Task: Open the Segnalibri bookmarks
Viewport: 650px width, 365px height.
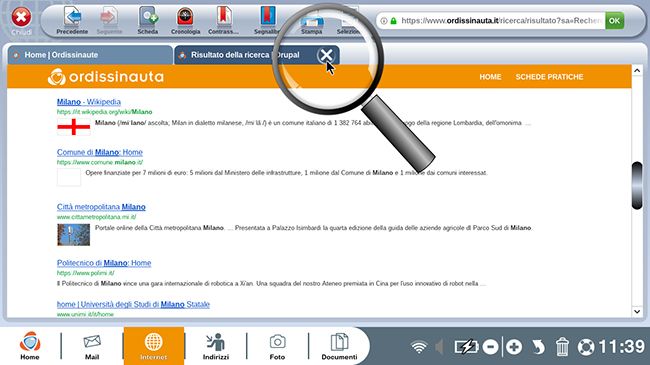Action: [267, 20]
